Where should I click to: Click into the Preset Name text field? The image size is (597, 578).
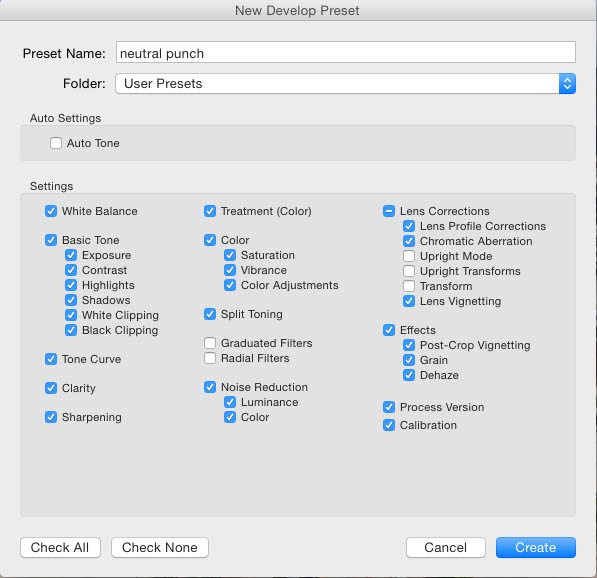pyautogui.click(x=346, y=53)
